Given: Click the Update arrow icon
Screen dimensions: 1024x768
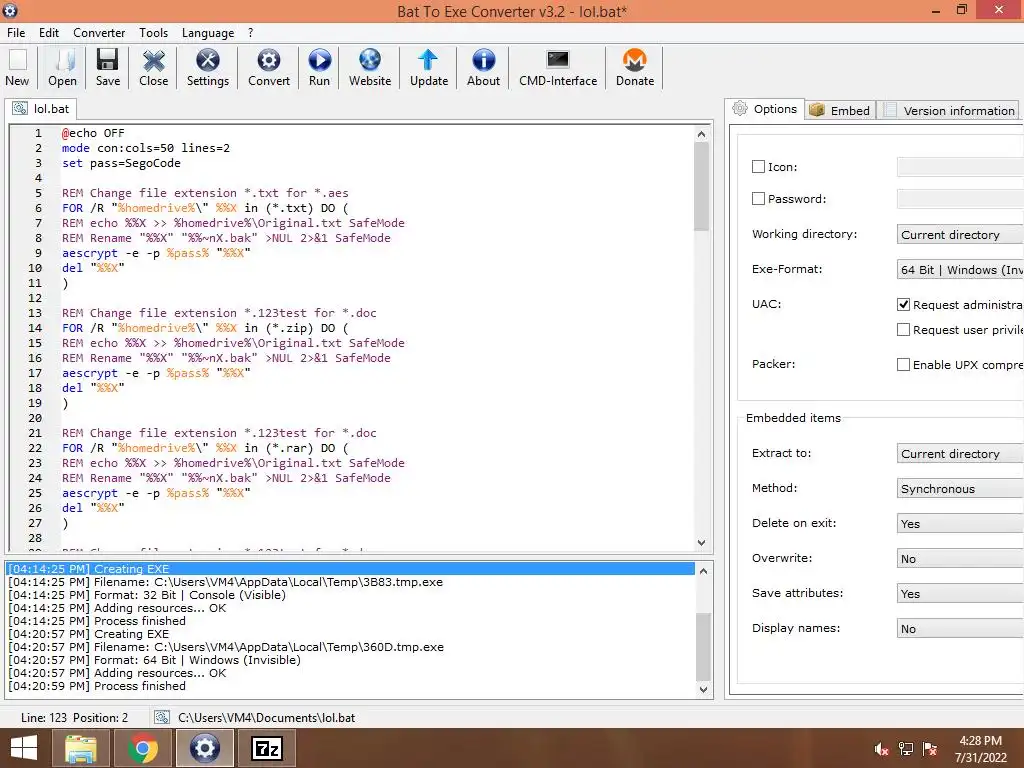Looking at the screenshot, I should pos(429,67).
